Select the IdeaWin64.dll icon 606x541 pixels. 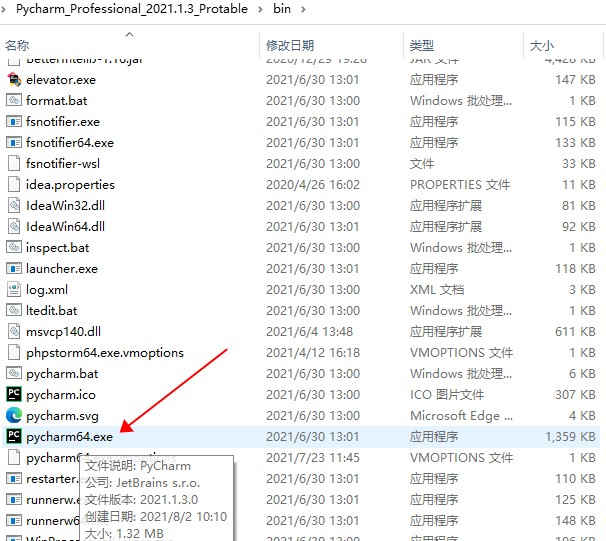(14, 226)
